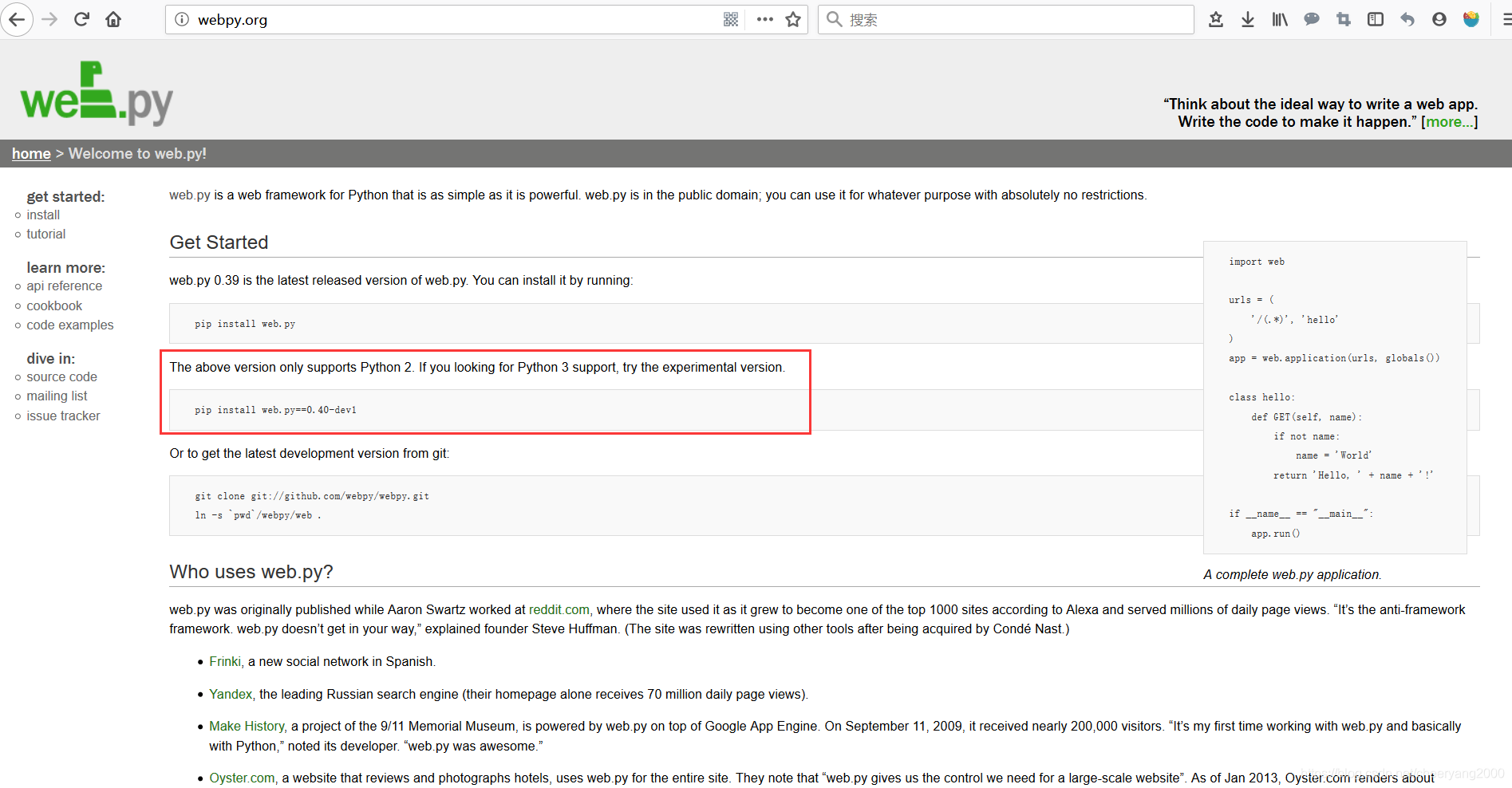Image resolution: width=1512 pixels, height=788 pixels.
Task: Show site information for webpy.org
Action: 182,19
